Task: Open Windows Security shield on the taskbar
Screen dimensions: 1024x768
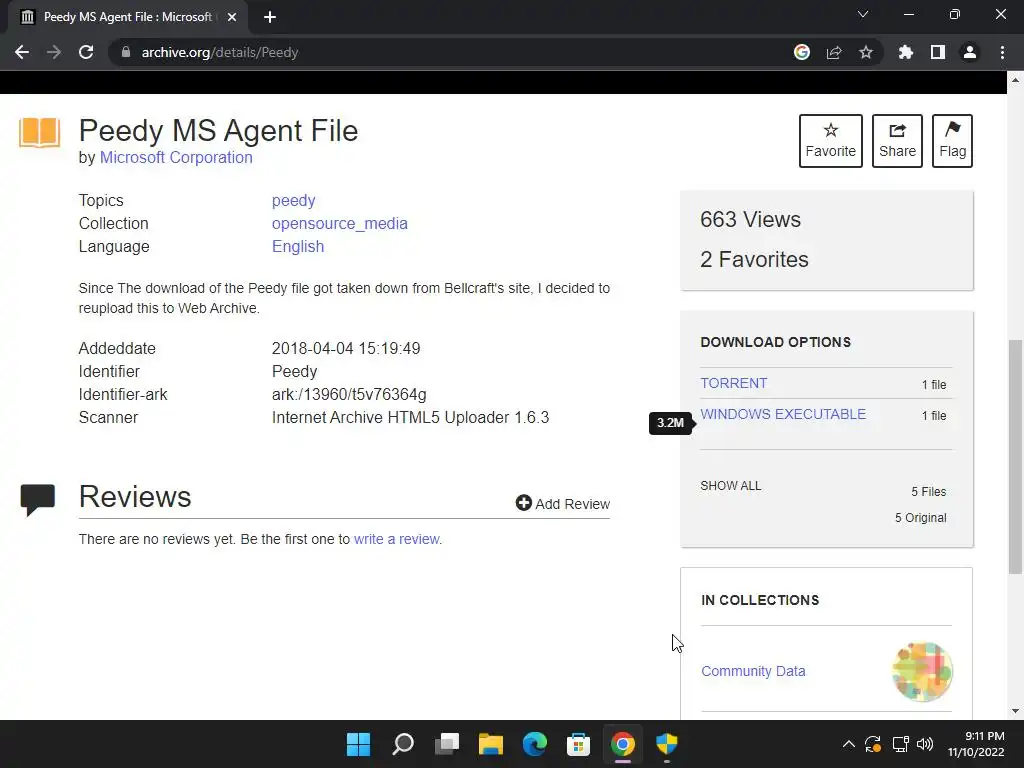Action: point(667,744)
